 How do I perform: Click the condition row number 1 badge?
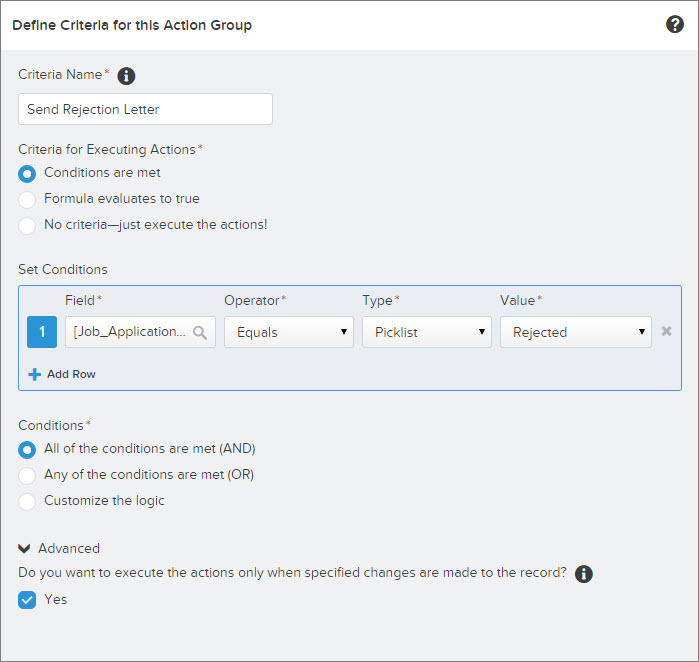tap(42, 332)
